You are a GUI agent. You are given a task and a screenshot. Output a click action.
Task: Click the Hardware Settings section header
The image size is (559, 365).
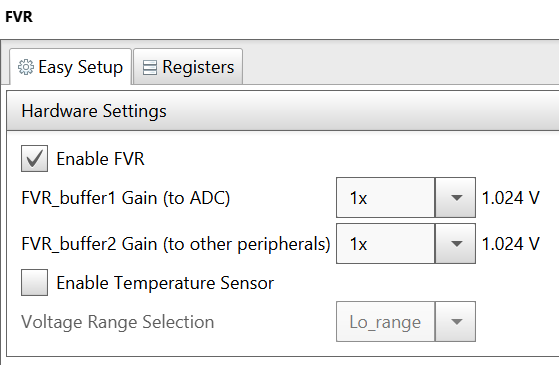[x=283, y=110]
